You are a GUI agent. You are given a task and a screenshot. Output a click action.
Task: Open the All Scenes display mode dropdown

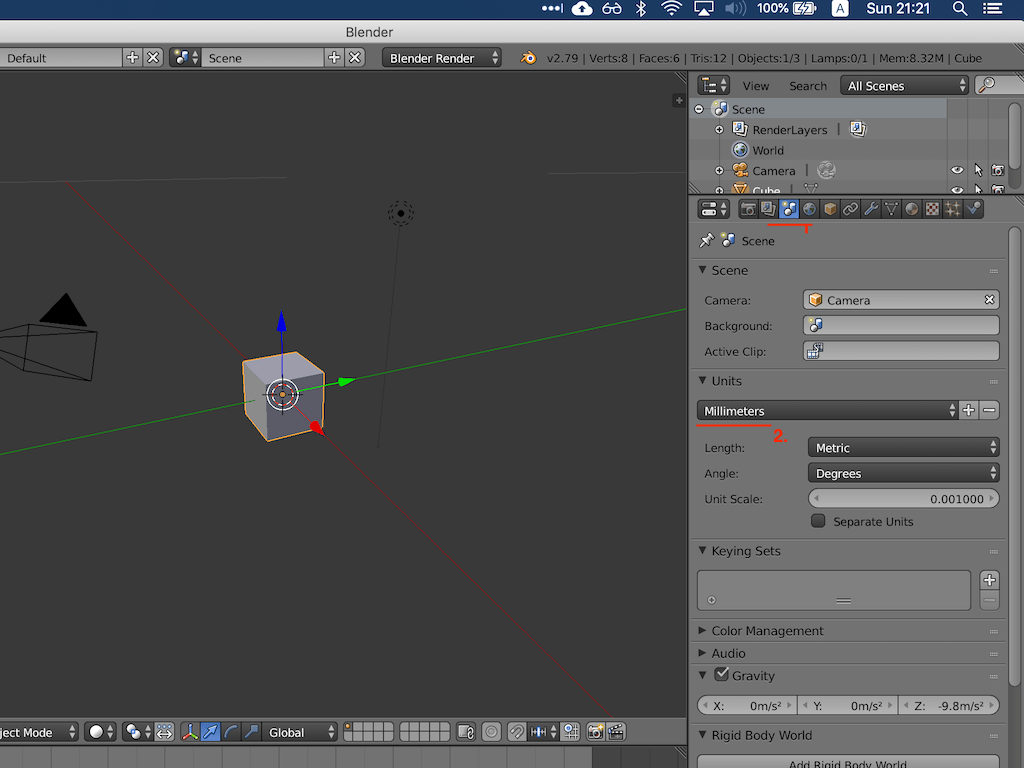click(x=904, y=86)
